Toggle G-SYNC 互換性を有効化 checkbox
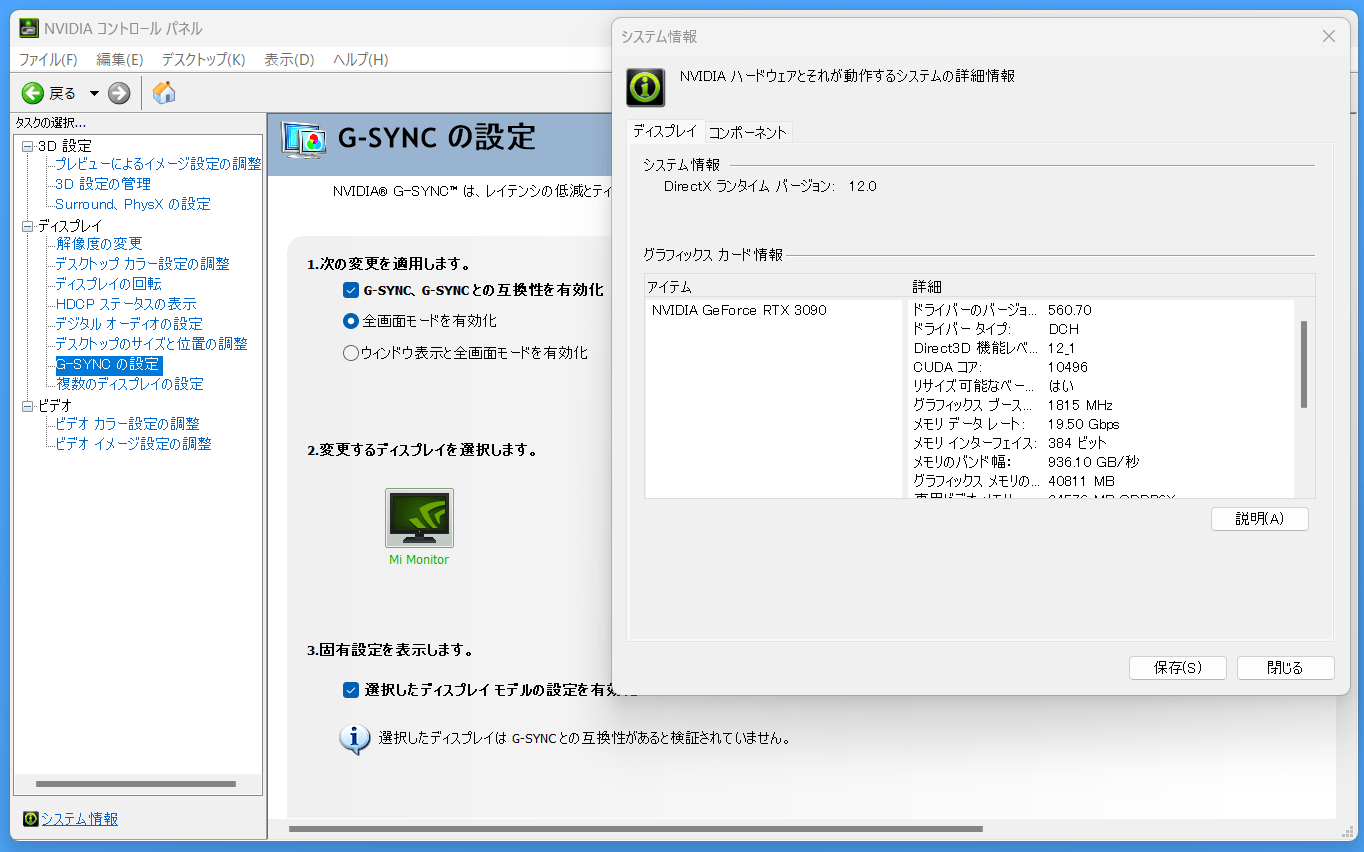Viewport: 1364px width, 852px height. pos(350,290)
